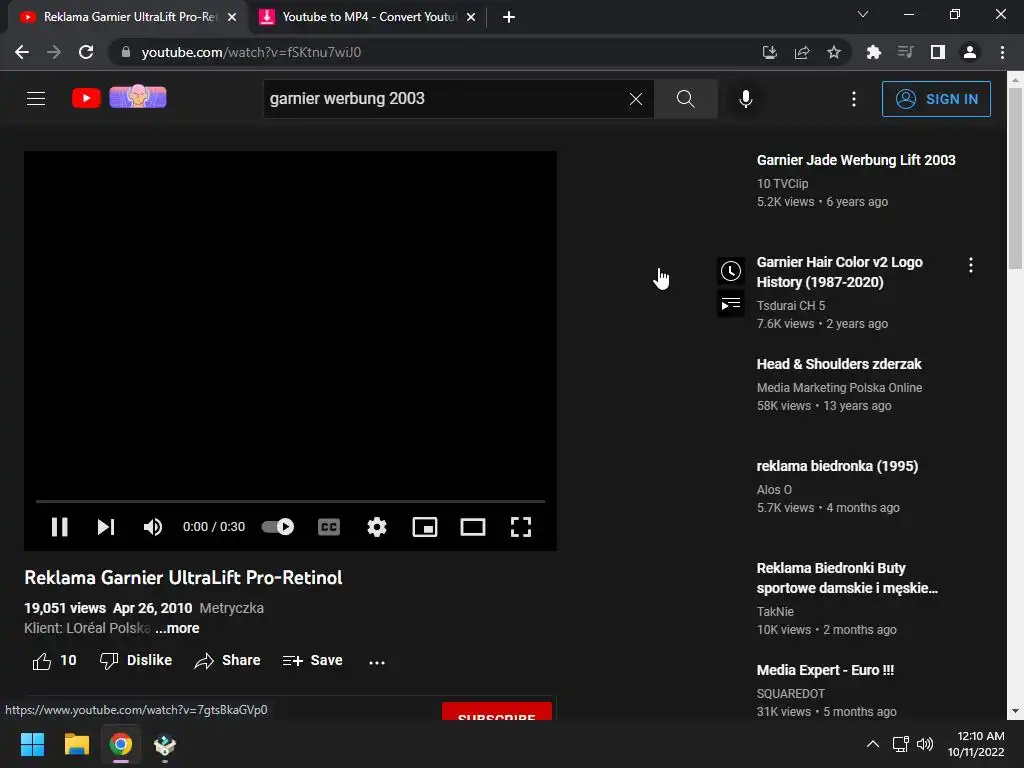Viewport: 1024px width, 768px height.
Task: Clear the search box text with X
Action: [x=635, y=99]
